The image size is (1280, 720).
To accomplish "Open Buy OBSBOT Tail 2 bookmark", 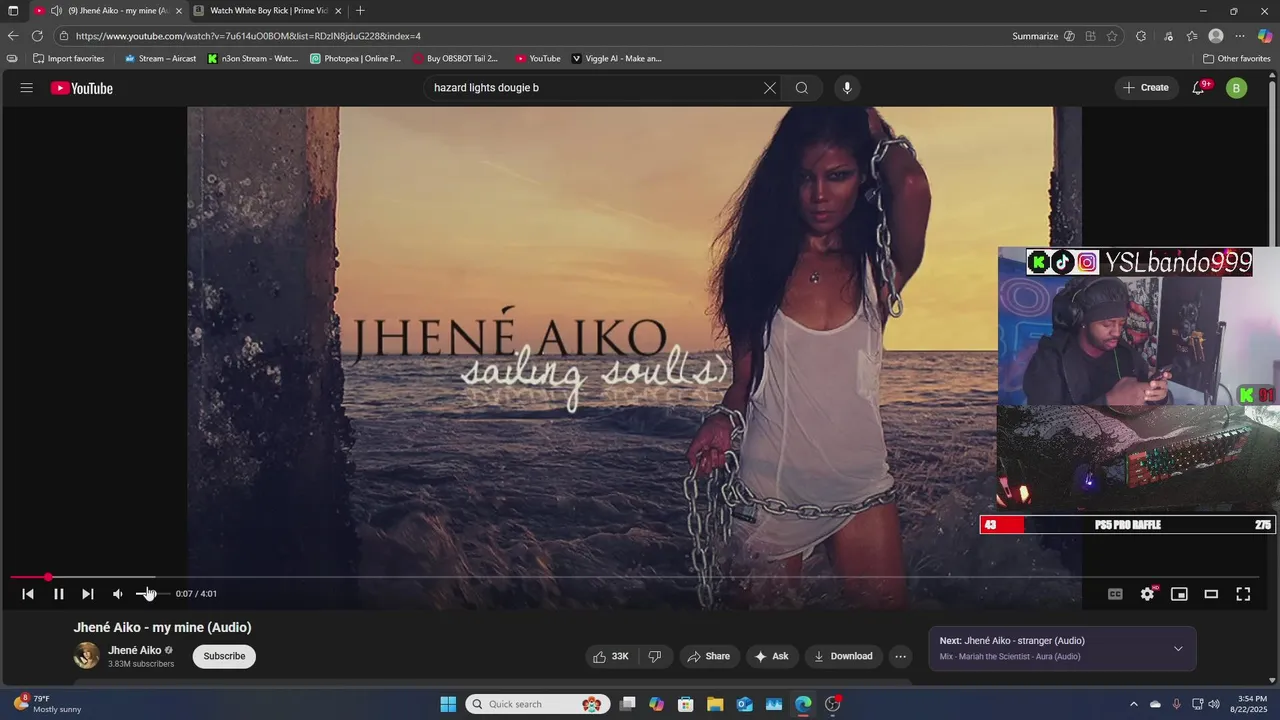I will [x=455, y=59].
